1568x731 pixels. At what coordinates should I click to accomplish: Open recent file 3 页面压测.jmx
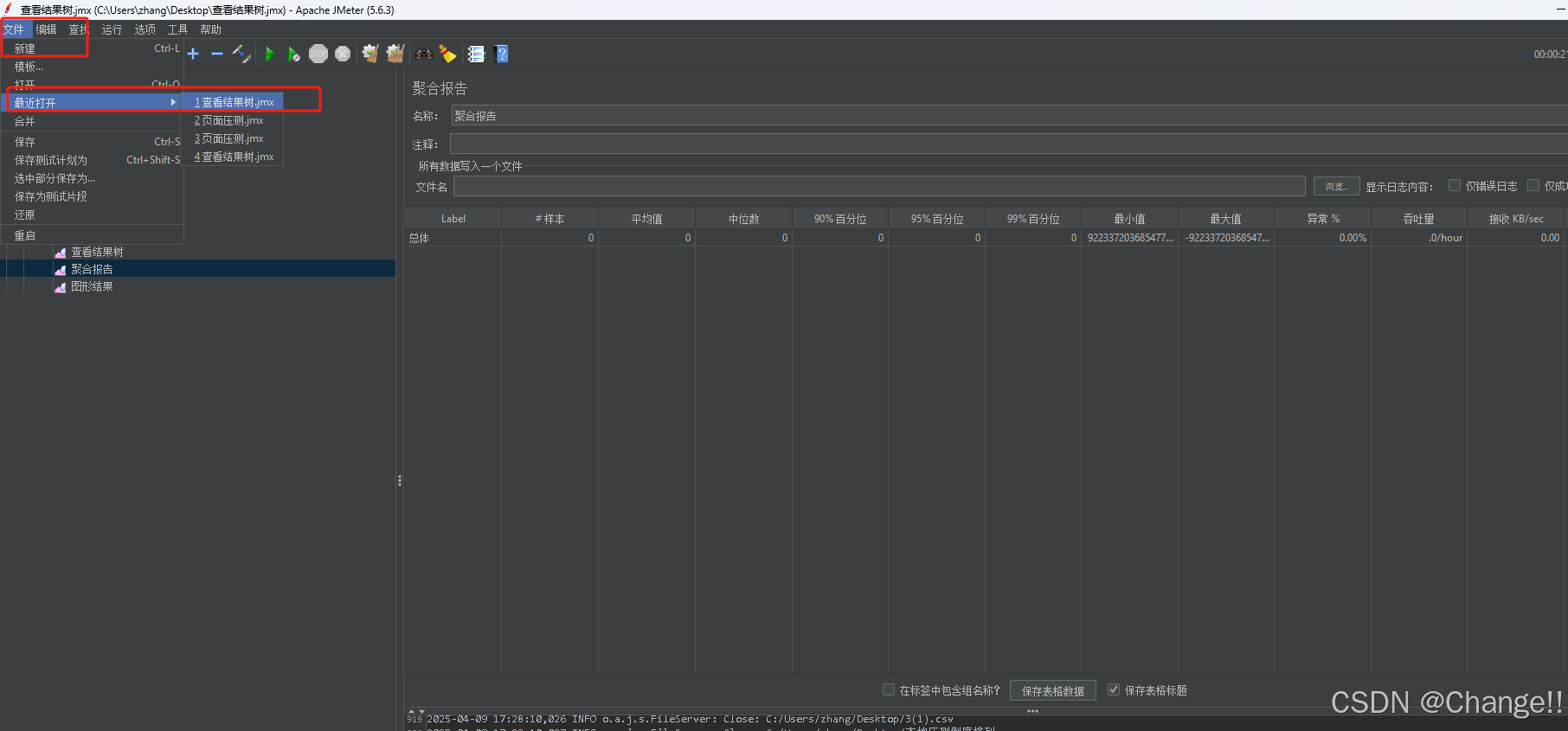coord(234,138)
